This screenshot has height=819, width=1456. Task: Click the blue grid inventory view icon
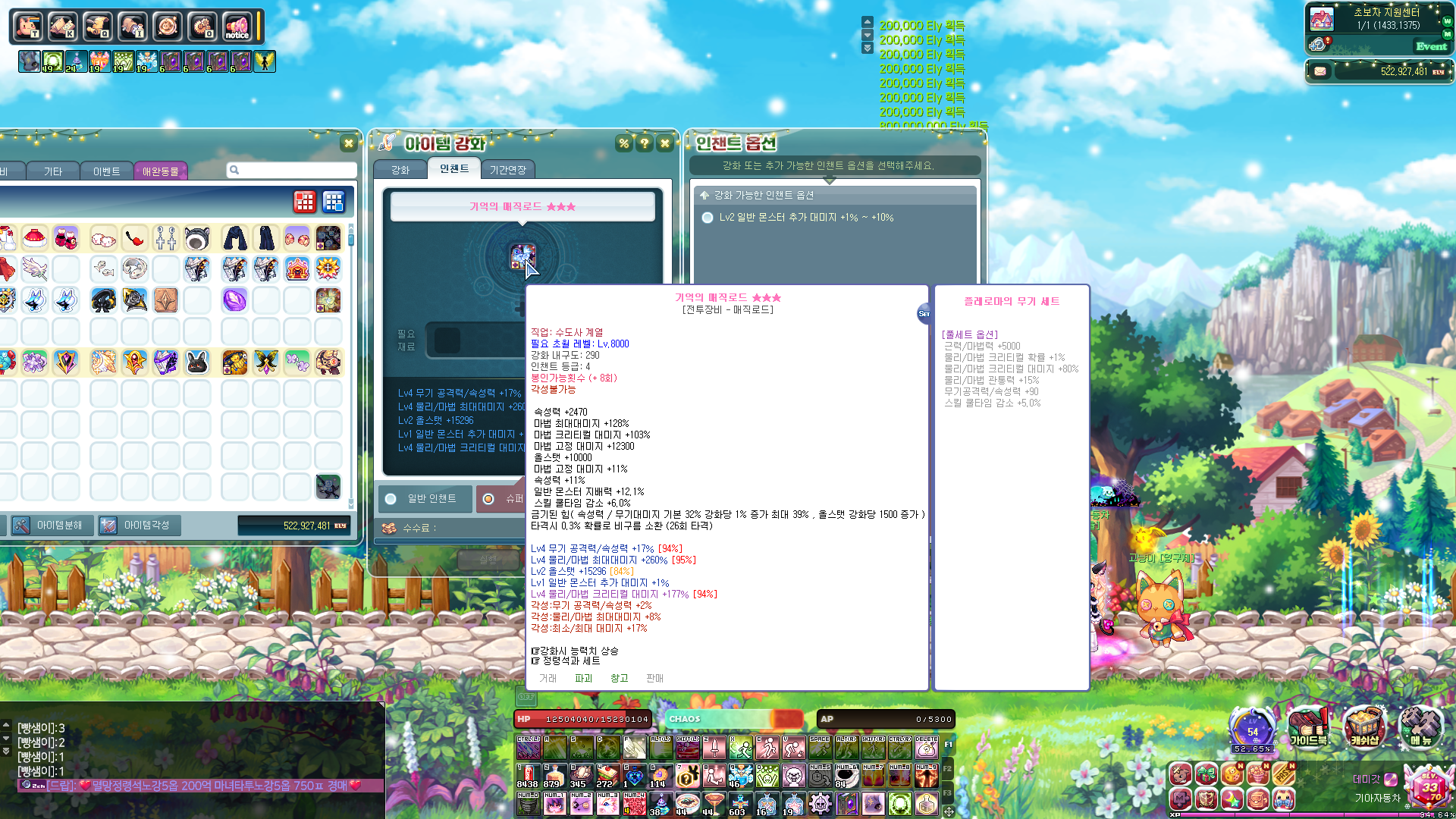pyautogui.click(x=334, y=202)
